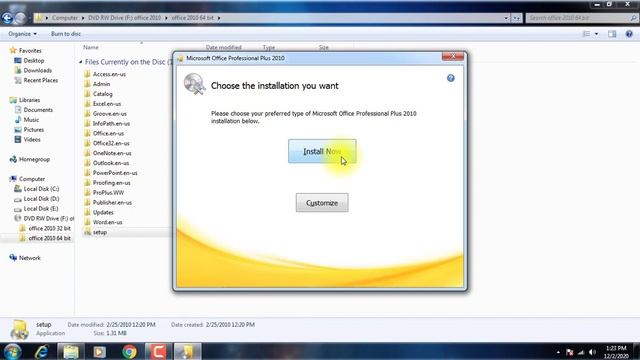Select the Office32.en-us folder
640x360 pixels.
point(111,143)
